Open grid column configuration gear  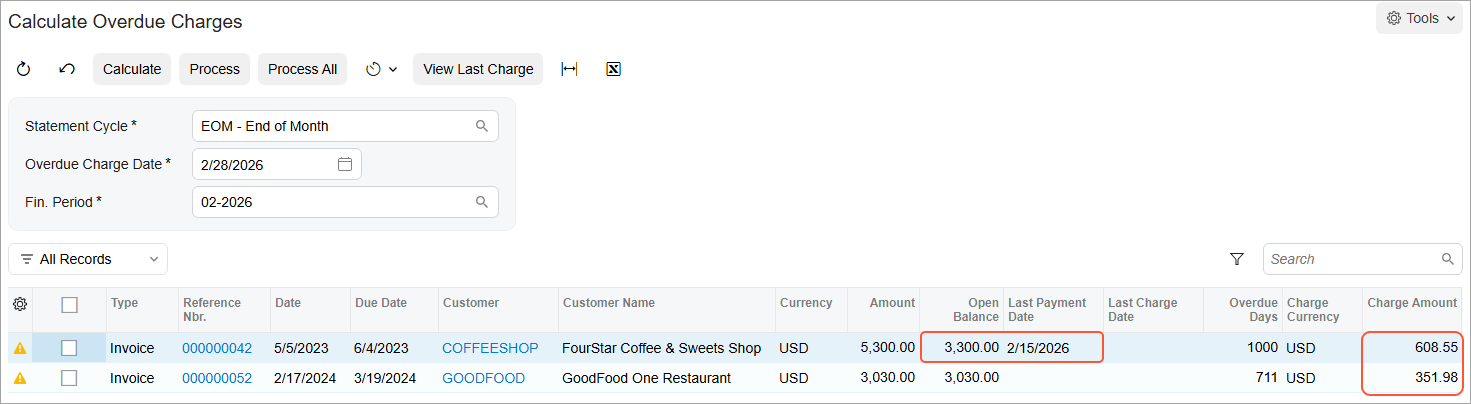click(x=20, y=304)
